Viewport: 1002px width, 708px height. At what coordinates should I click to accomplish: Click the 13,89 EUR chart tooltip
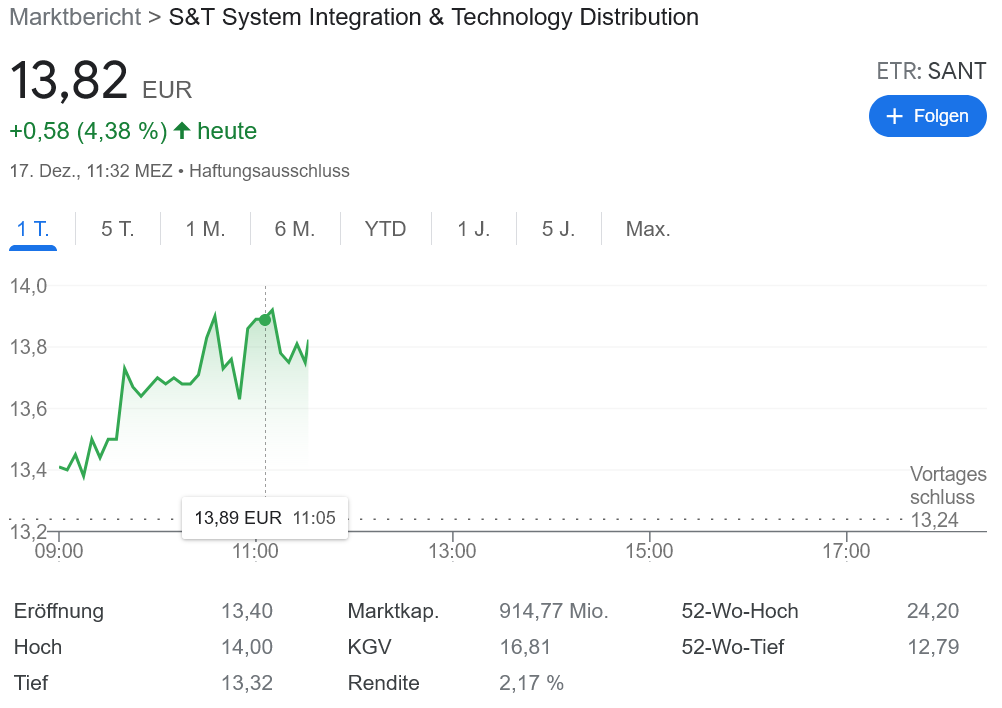point(264,518)
